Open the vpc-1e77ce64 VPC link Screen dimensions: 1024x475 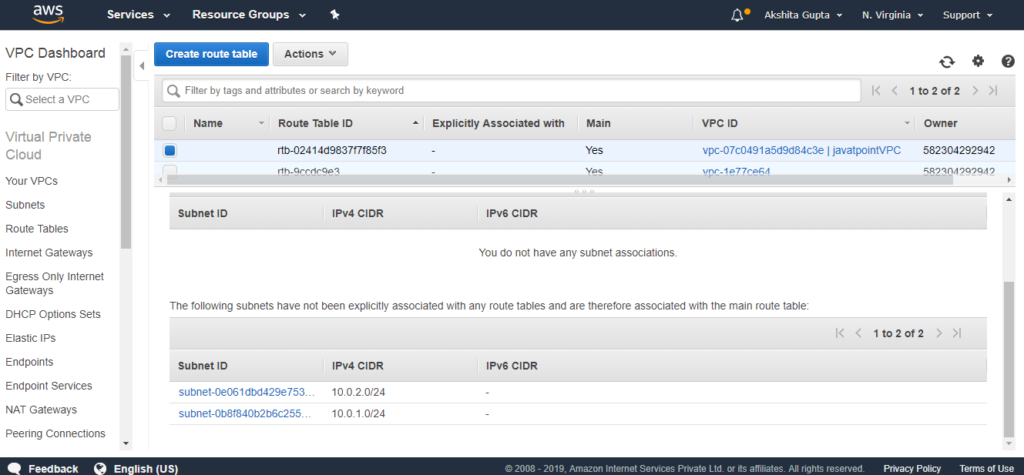[x=737, y=171]
